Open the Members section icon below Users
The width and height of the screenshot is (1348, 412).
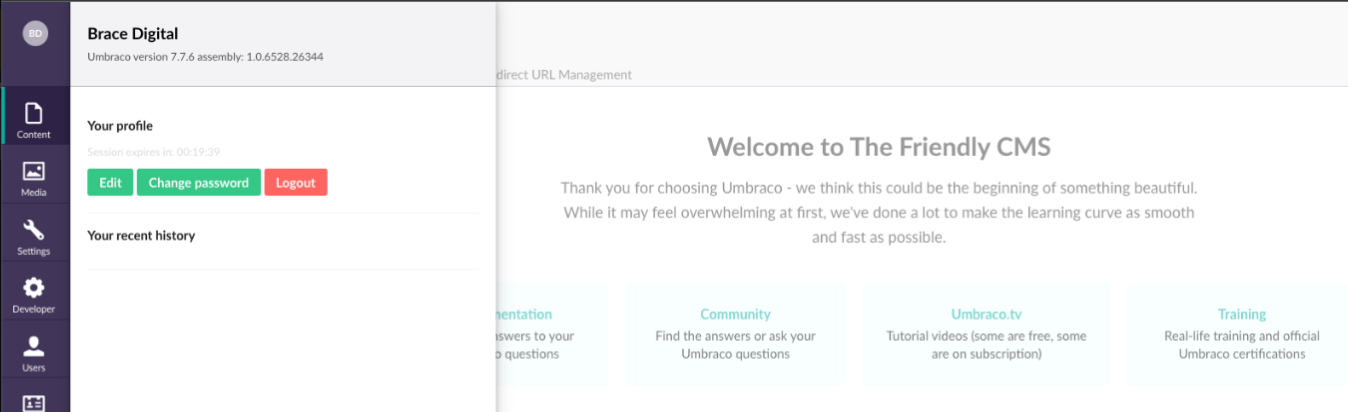(34, 402)
